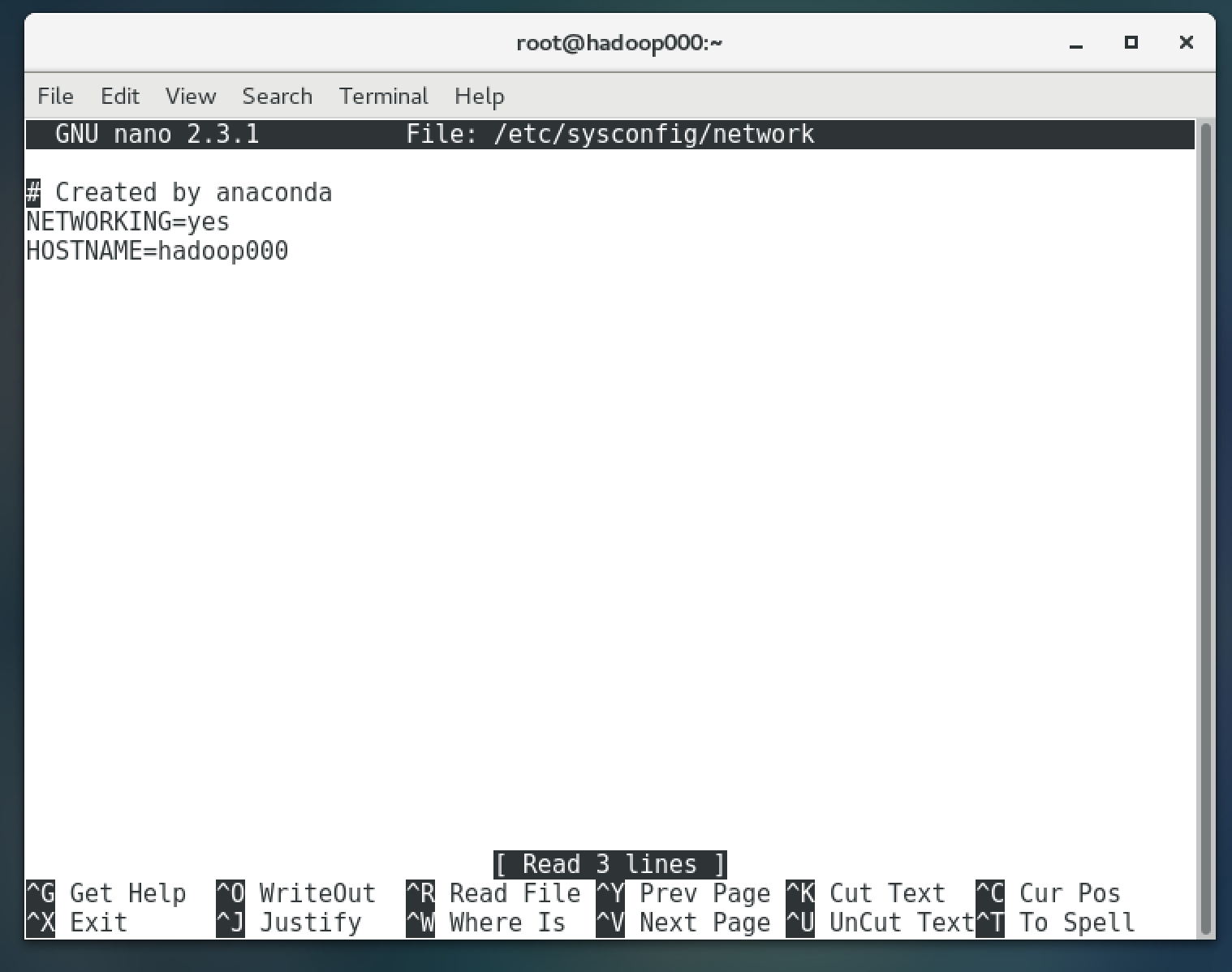Click the ^C Cur Pos shortcut
Screen dimensions: 1232x972
point(1049,893)
